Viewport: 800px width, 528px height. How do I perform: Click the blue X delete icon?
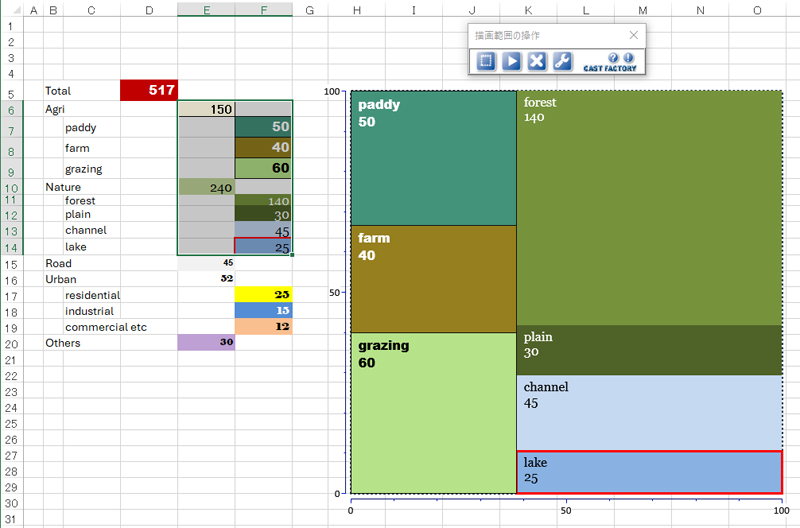coord(537,61)
